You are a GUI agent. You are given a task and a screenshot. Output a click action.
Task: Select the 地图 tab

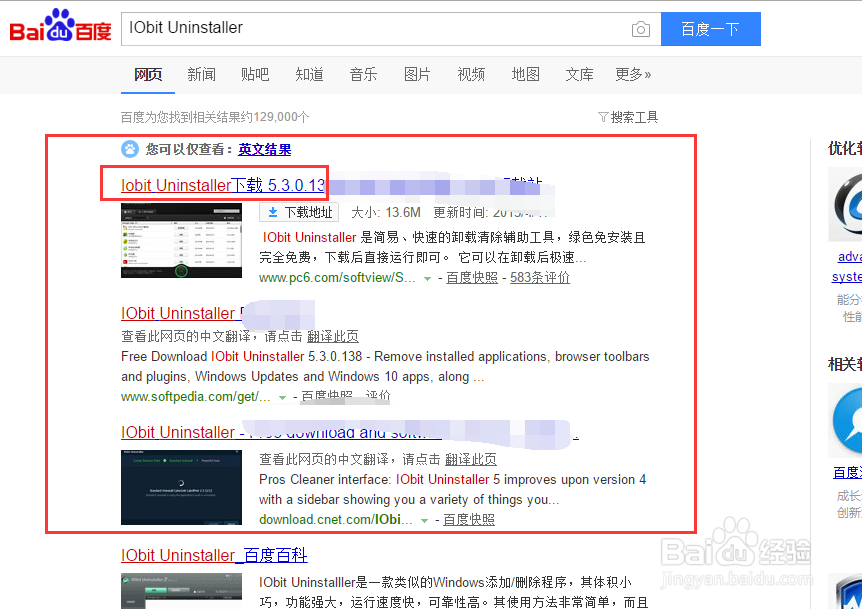point(526,74)
